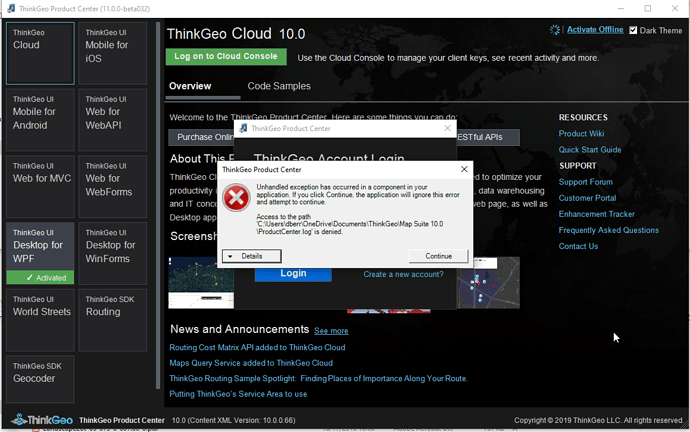Image resolution: width=690 pixels, height=432 pixels.
Task: Open Putting ThinkGeo's Service Area news link
Action: tap(239, 394)
